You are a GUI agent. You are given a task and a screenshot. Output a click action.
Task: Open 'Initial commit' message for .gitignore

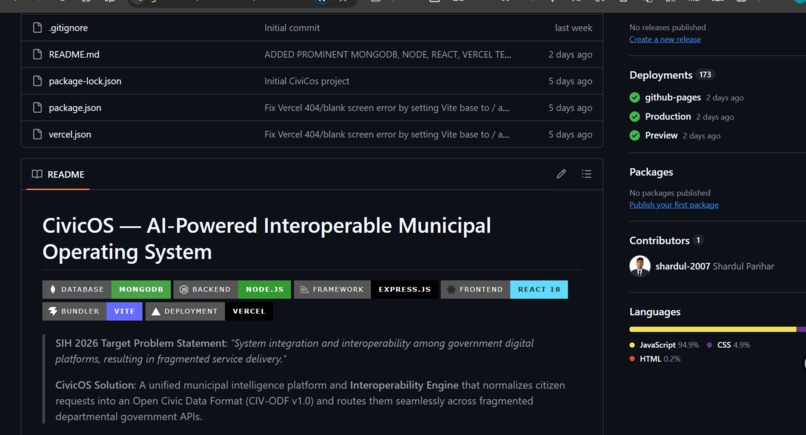pyautogui.click(x=292, y=28)
